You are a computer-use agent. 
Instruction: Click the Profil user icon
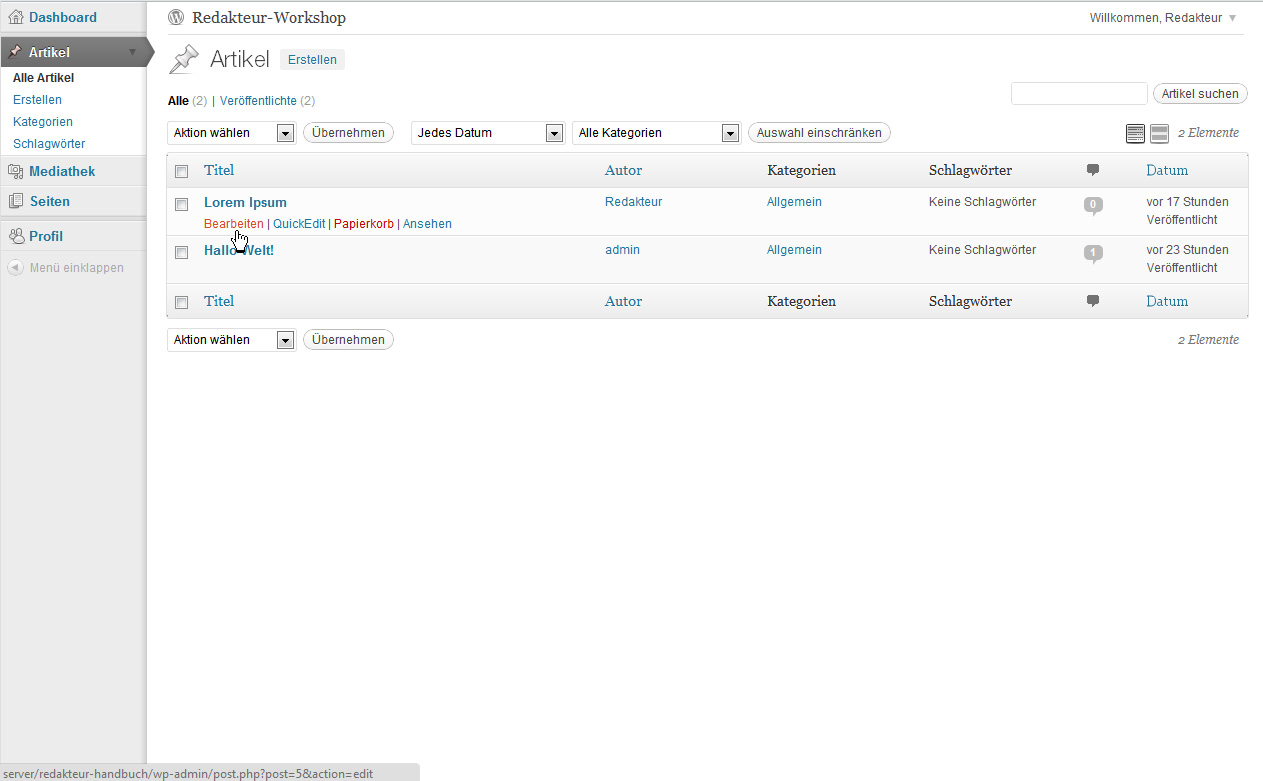tap(16, 236)
